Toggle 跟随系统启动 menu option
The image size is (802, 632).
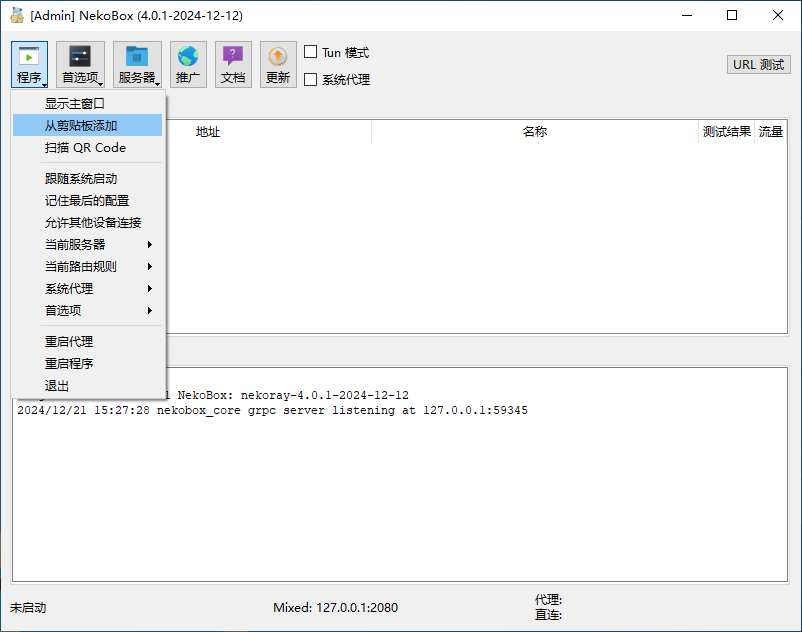pyautogui.click(x=87, y=178)
